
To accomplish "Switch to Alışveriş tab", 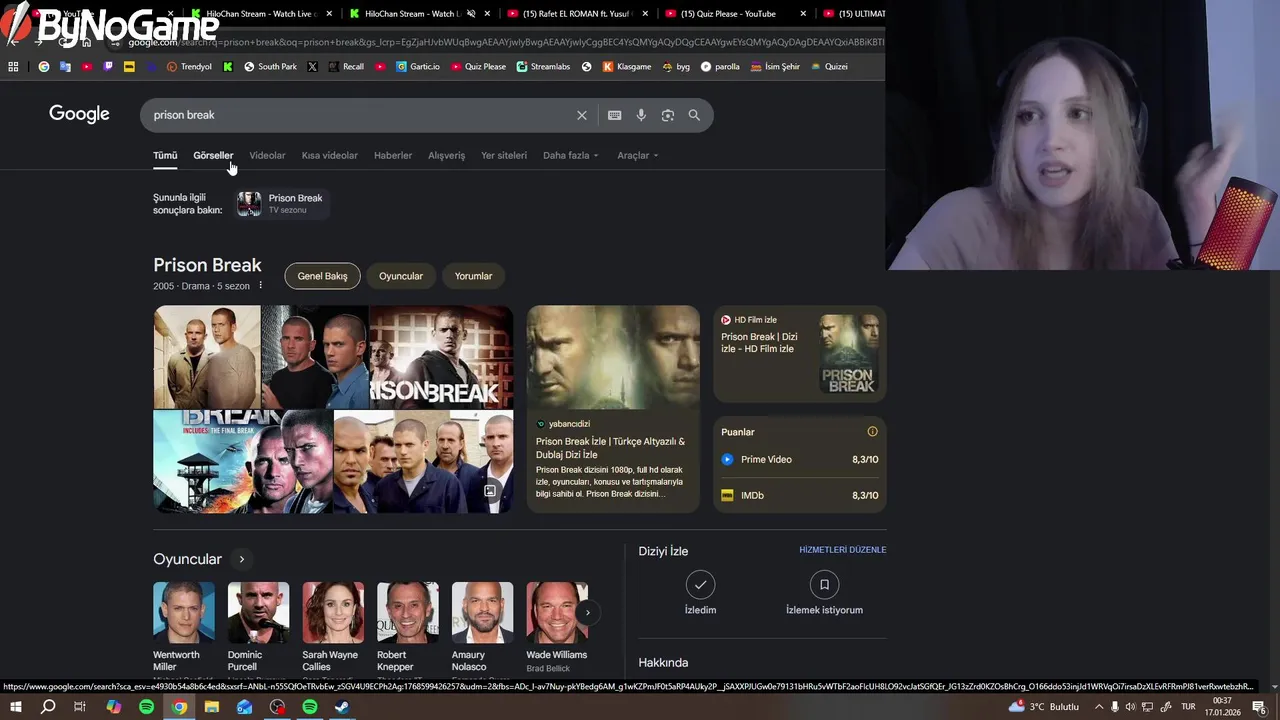I will (446, 155).
